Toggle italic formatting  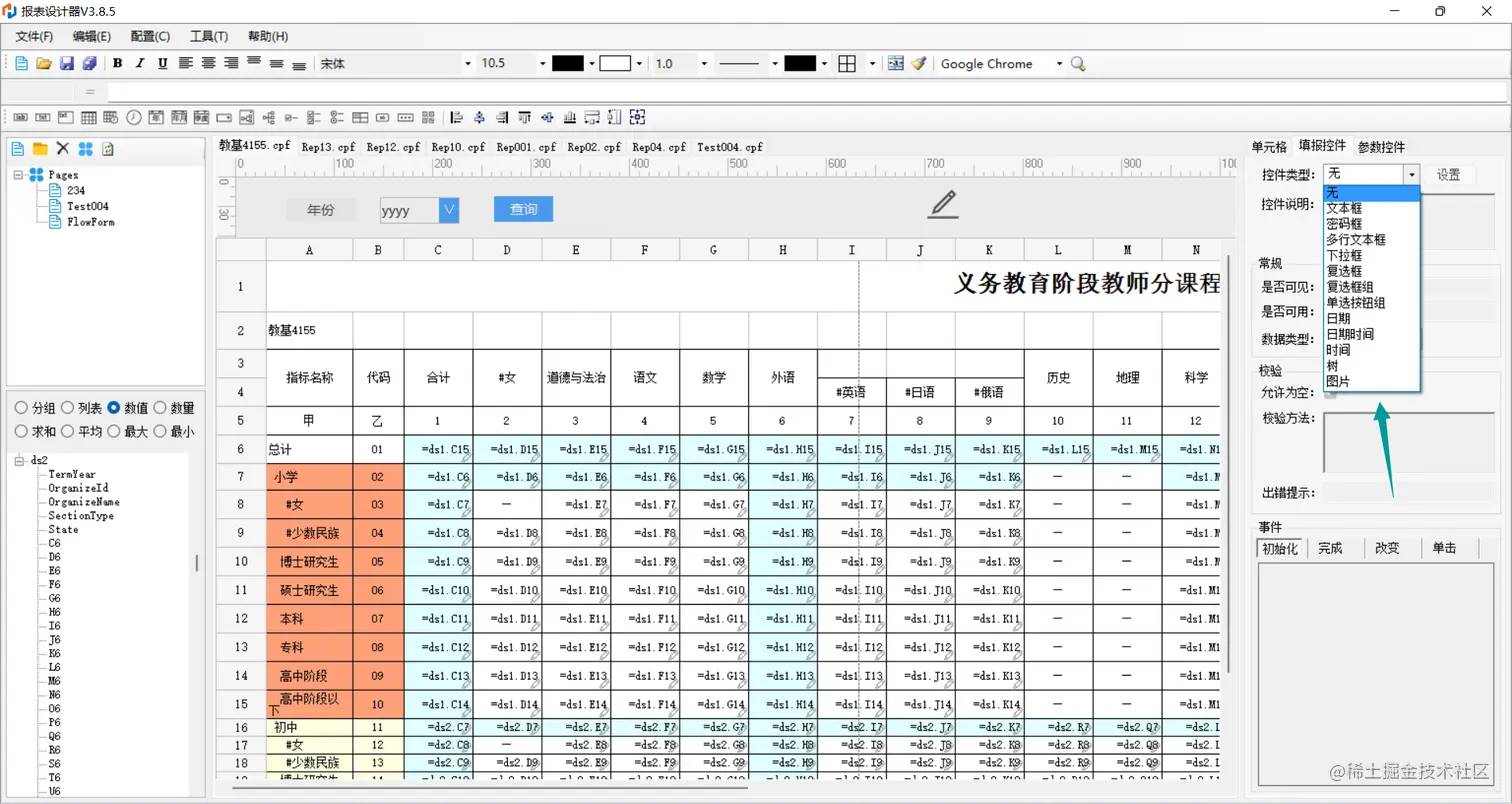point(140,64)
